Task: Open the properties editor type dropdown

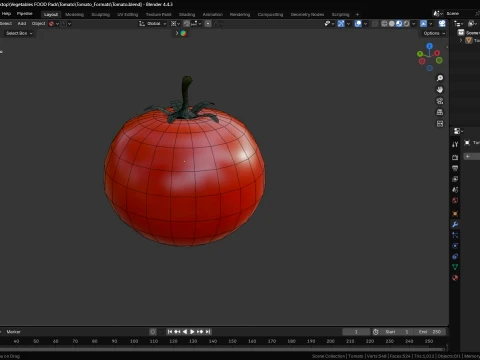Action: click(459, 131)
